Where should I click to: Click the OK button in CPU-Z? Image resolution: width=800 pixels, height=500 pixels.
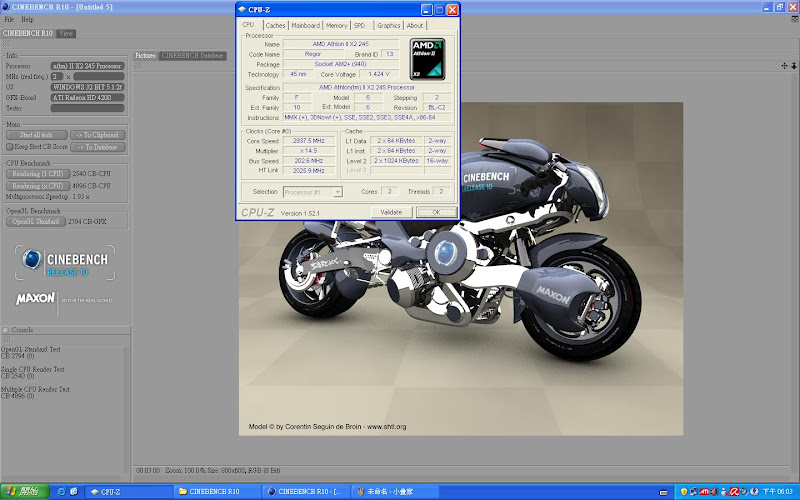pos(436,212)
